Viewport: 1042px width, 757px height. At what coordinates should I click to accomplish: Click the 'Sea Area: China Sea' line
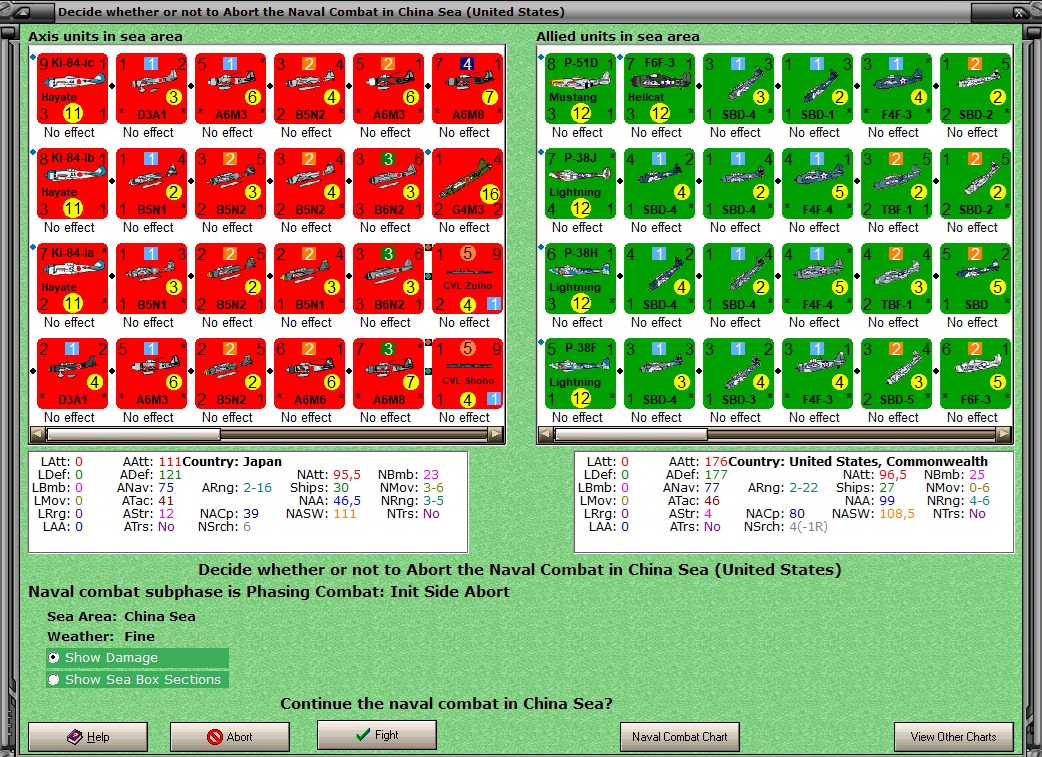121,617
